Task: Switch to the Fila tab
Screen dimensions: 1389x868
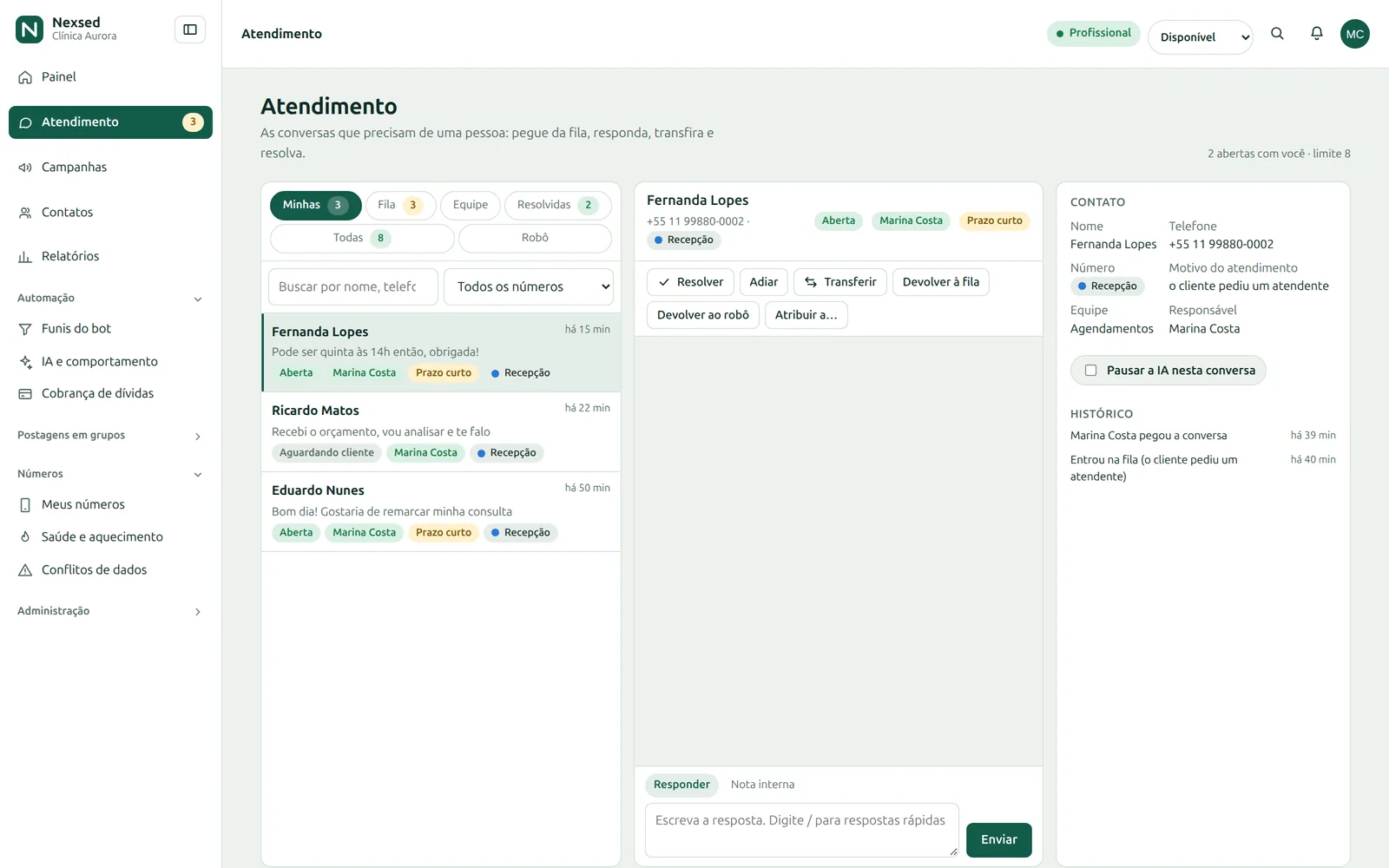Action: [400, 206]
